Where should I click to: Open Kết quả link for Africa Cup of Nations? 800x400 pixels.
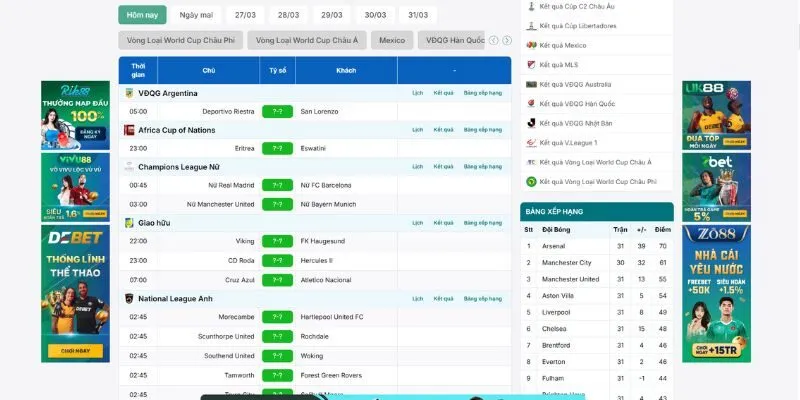coord(443,130)
